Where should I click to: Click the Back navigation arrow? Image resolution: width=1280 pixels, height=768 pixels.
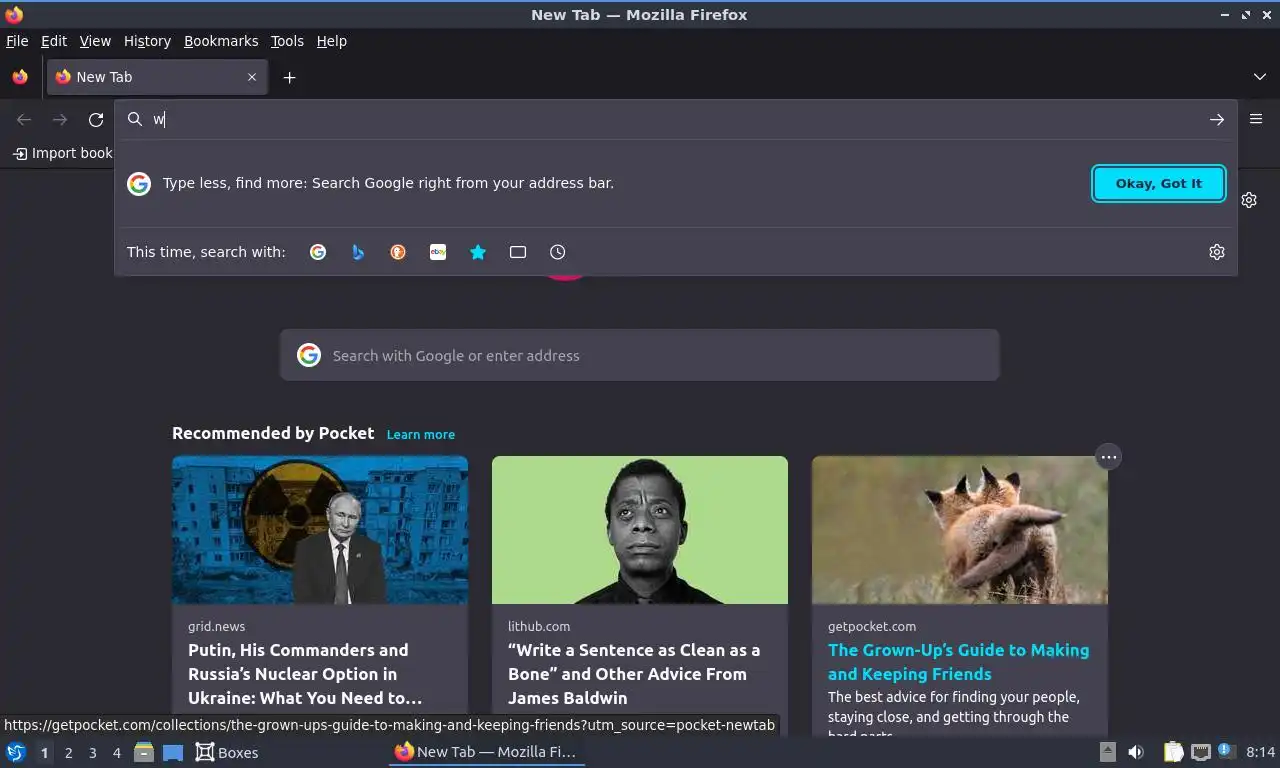pos(24,120)
